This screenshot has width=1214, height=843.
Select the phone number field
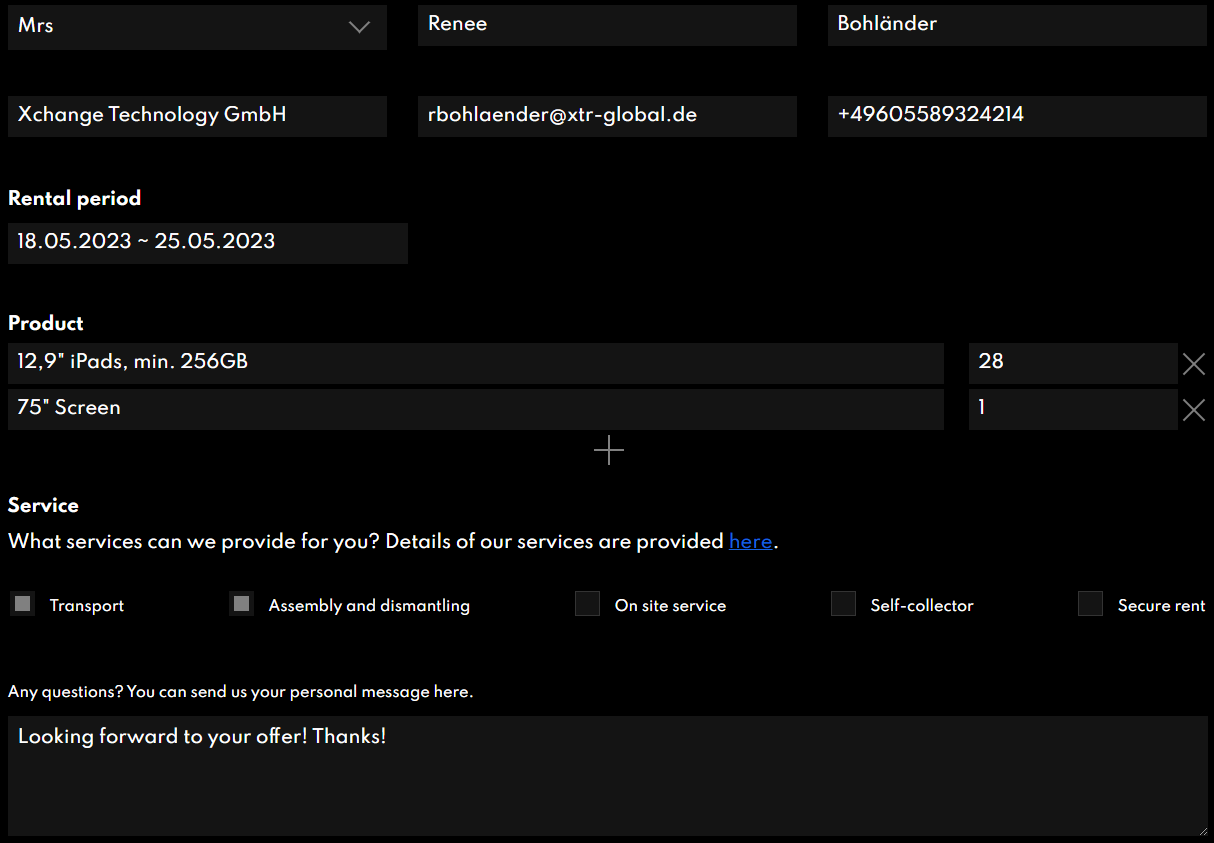point(1017,116)
